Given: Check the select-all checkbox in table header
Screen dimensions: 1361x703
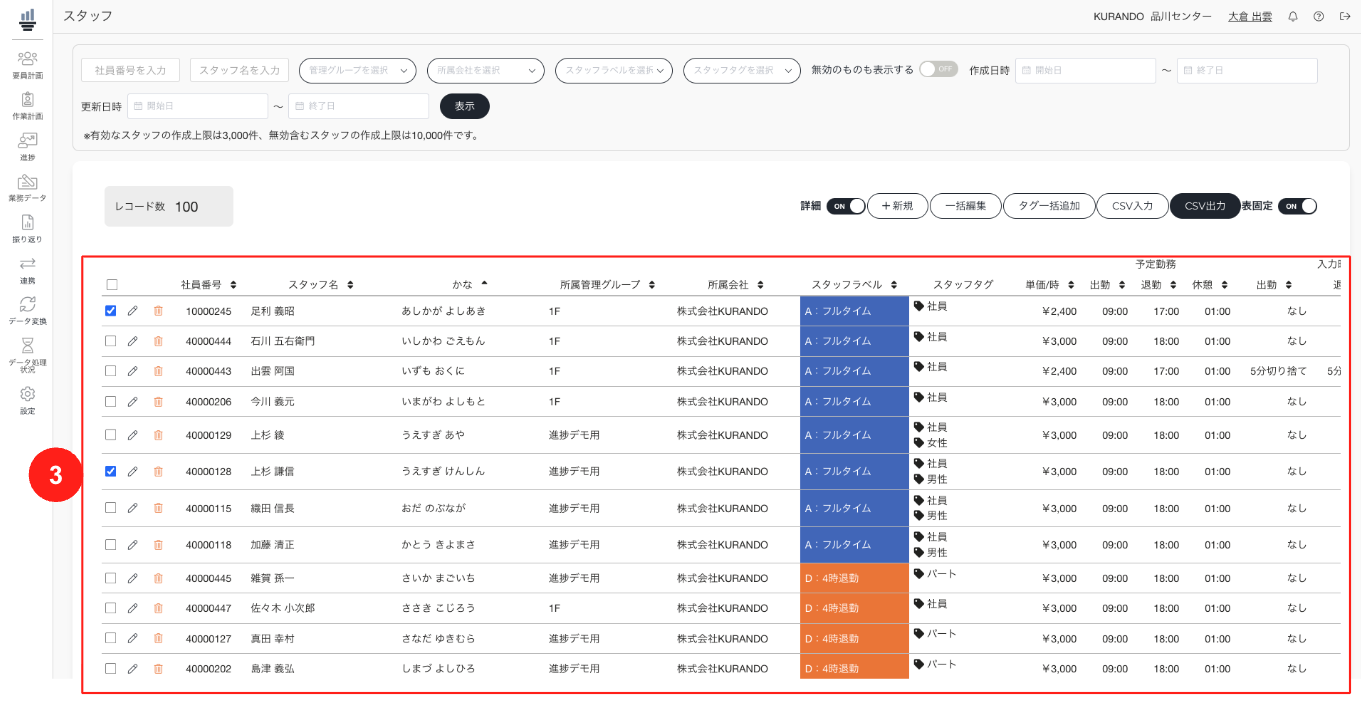Looking at the screenshot, I should pyautogui.click(x=112, y=285).
